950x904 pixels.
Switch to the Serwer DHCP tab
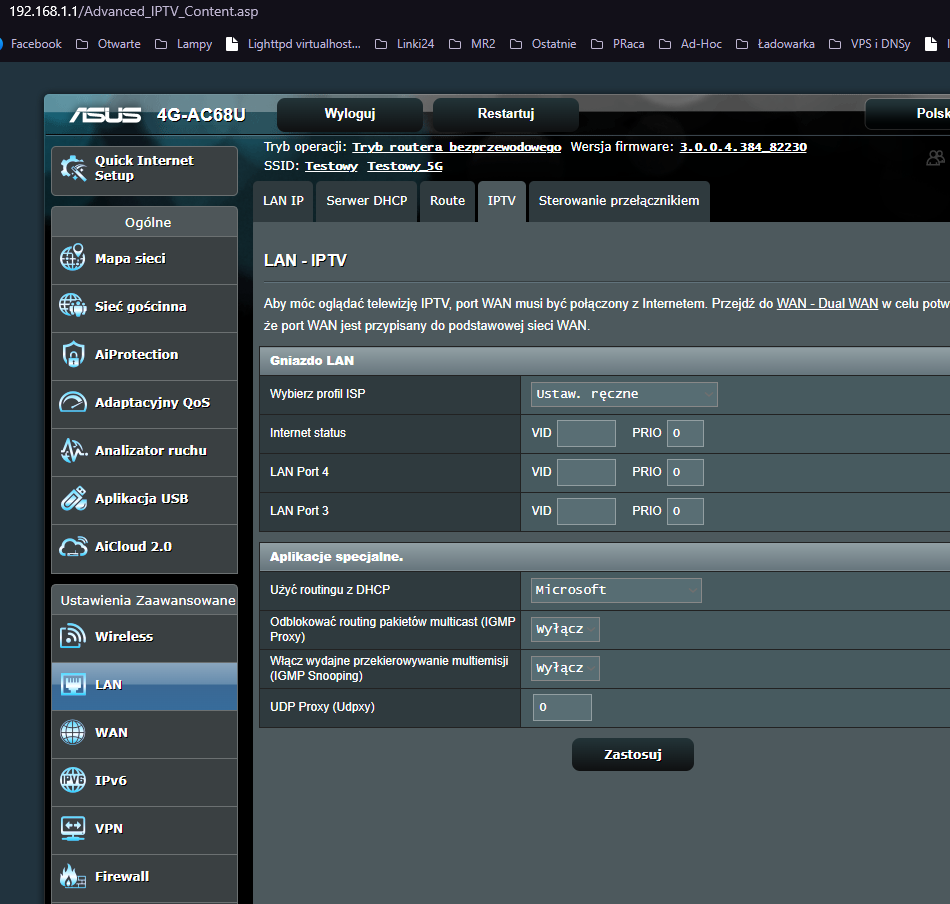(367, 201)
